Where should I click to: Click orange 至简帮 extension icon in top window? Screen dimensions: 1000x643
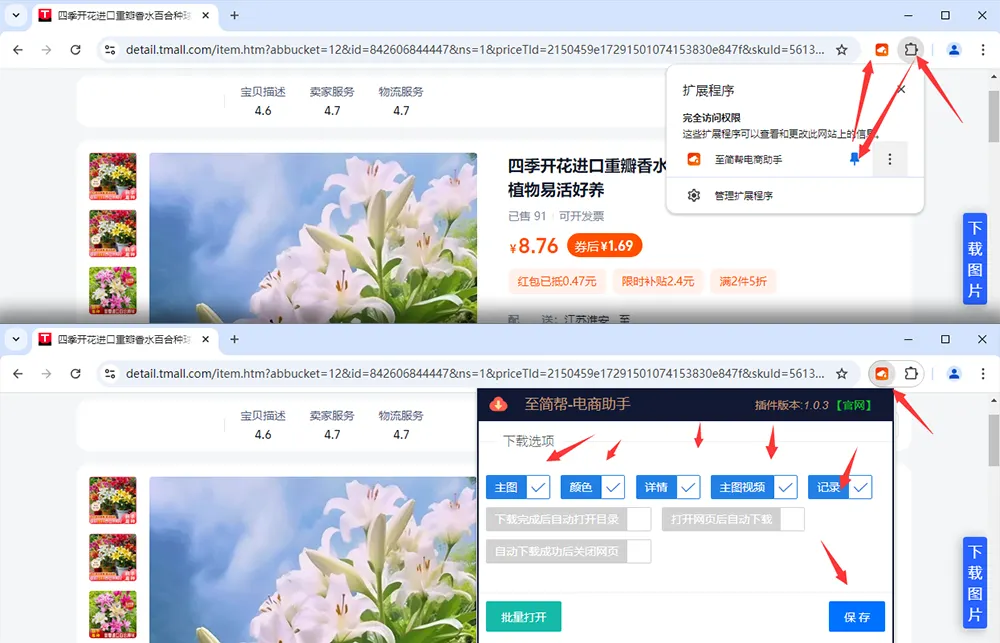click(881, 50)
